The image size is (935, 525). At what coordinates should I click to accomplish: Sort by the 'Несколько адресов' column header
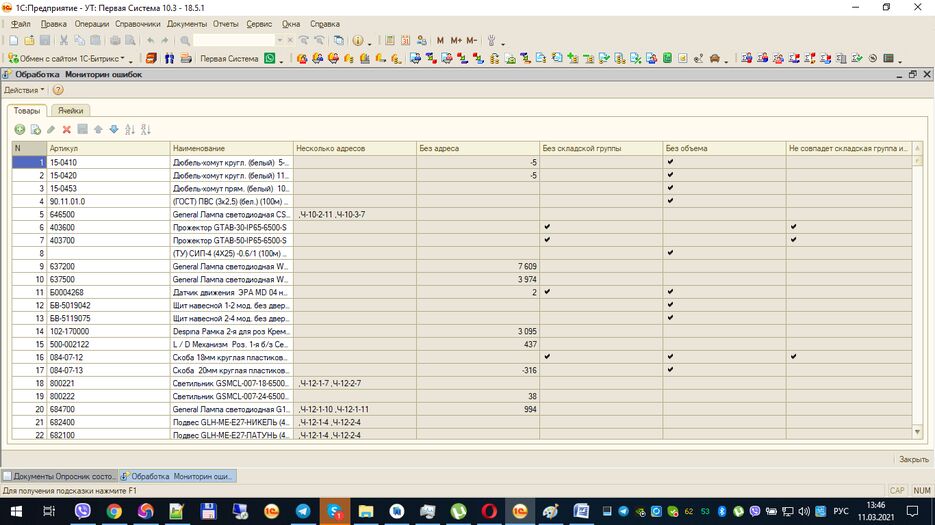tap(354, 148)
